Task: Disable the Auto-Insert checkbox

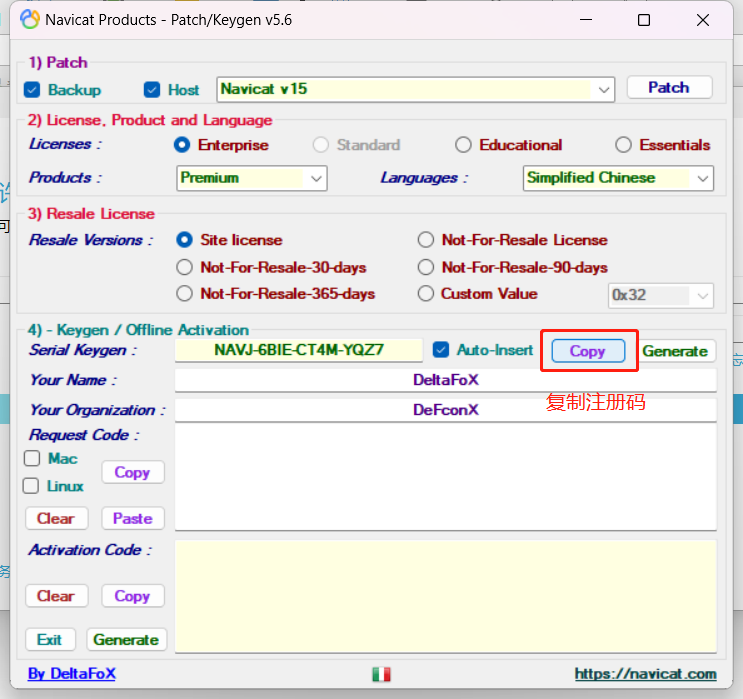Action: coord(441,350)
